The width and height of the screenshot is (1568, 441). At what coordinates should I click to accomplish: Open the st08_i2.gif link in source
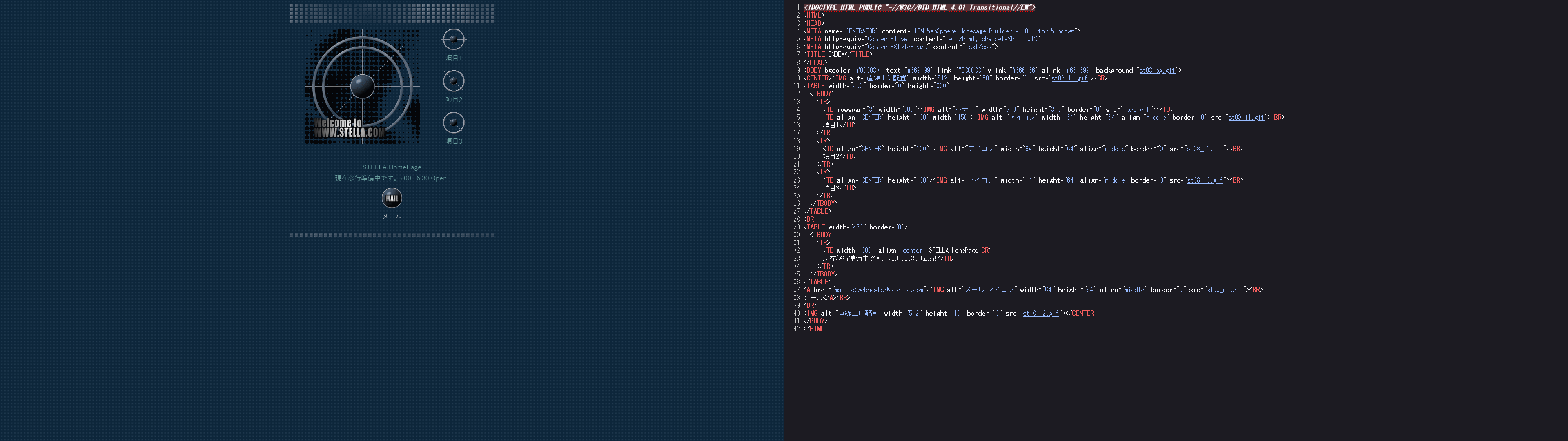[1205, 149]
